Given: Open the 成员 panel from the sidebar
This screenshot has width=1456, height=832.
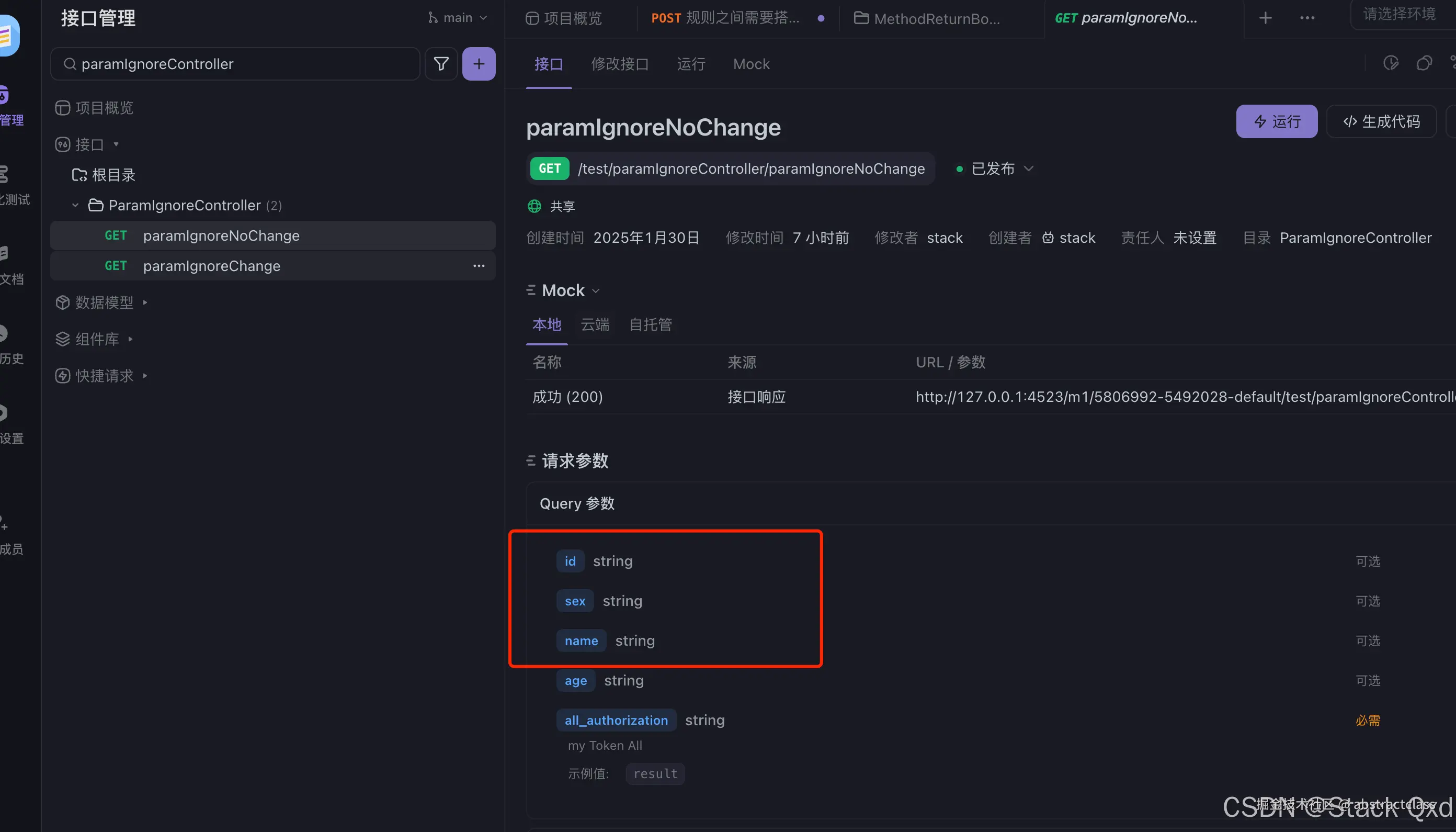Looking at the screenshot, I should [10, 534].
